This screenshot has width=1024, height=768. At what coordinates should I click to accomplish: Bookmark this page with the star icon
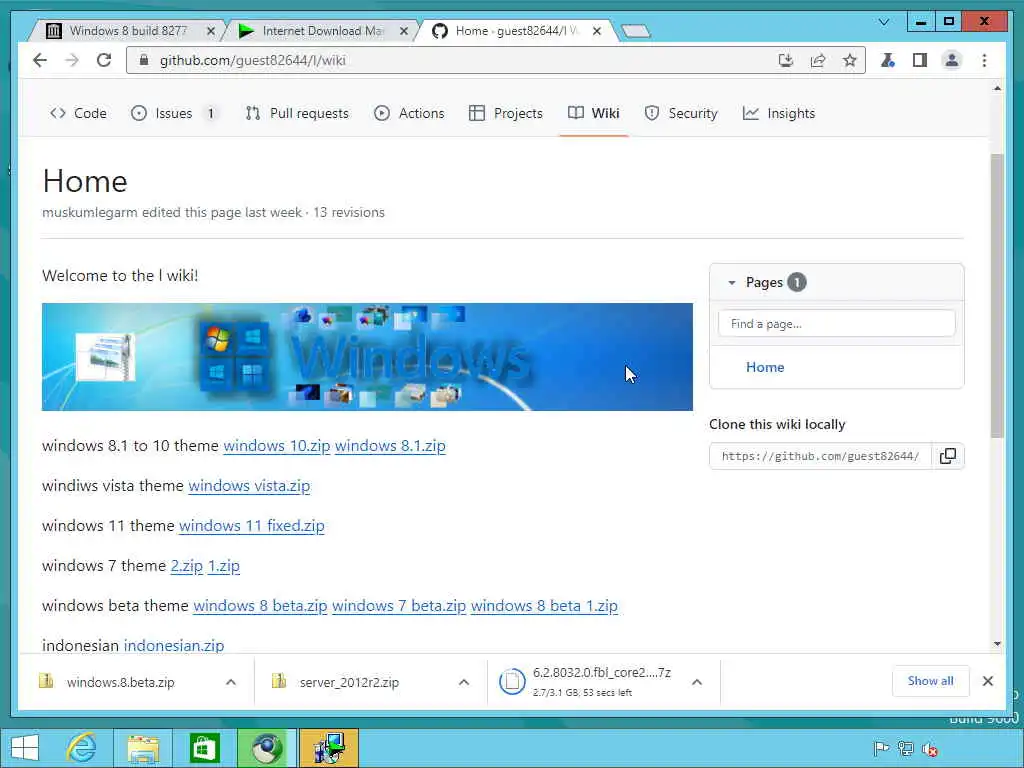click(x=849, y=61)
